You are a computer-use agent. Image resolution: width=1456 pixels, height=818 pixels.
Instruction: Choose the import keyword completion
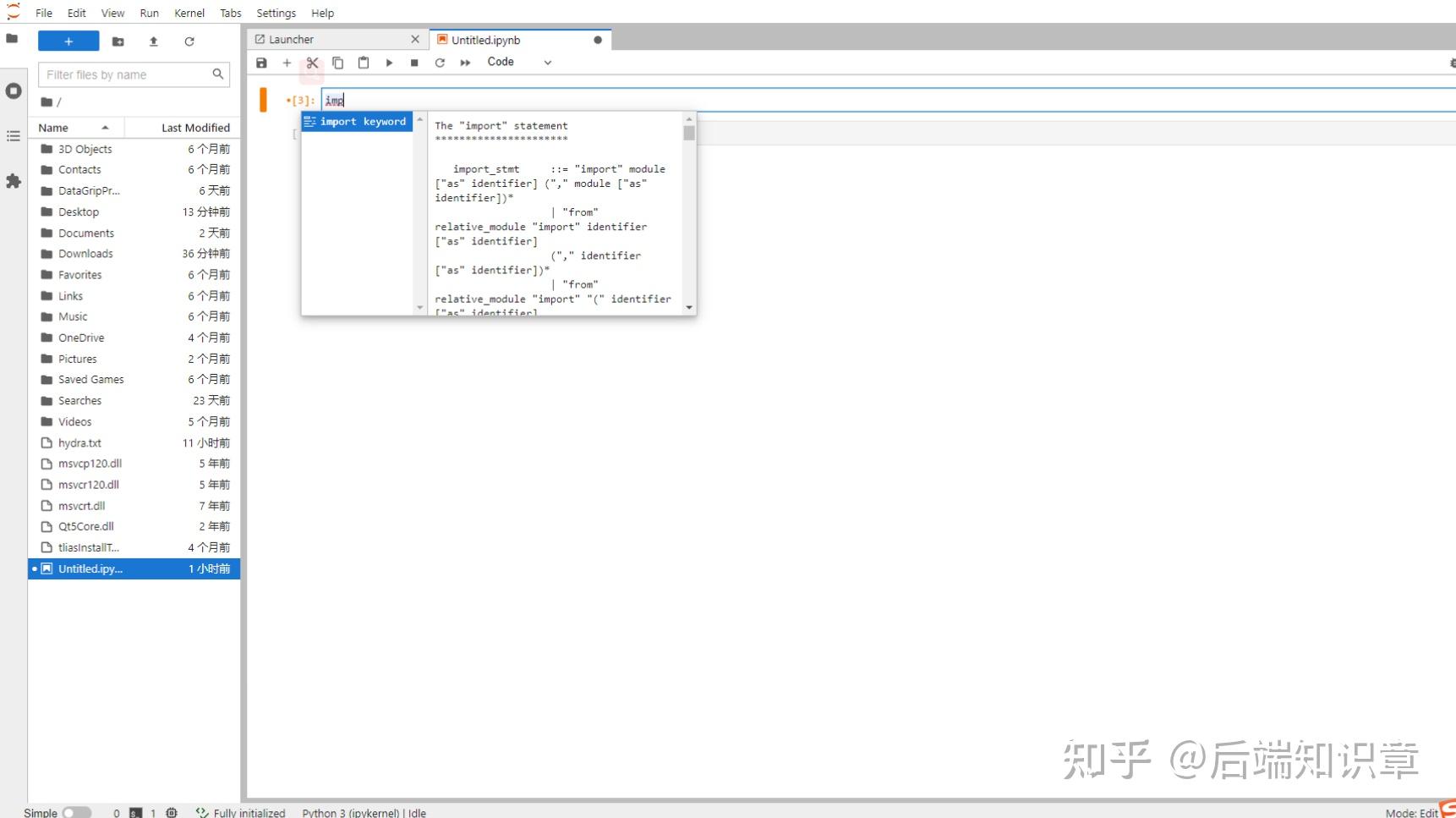pyautogui.click(x=357, y=122)
